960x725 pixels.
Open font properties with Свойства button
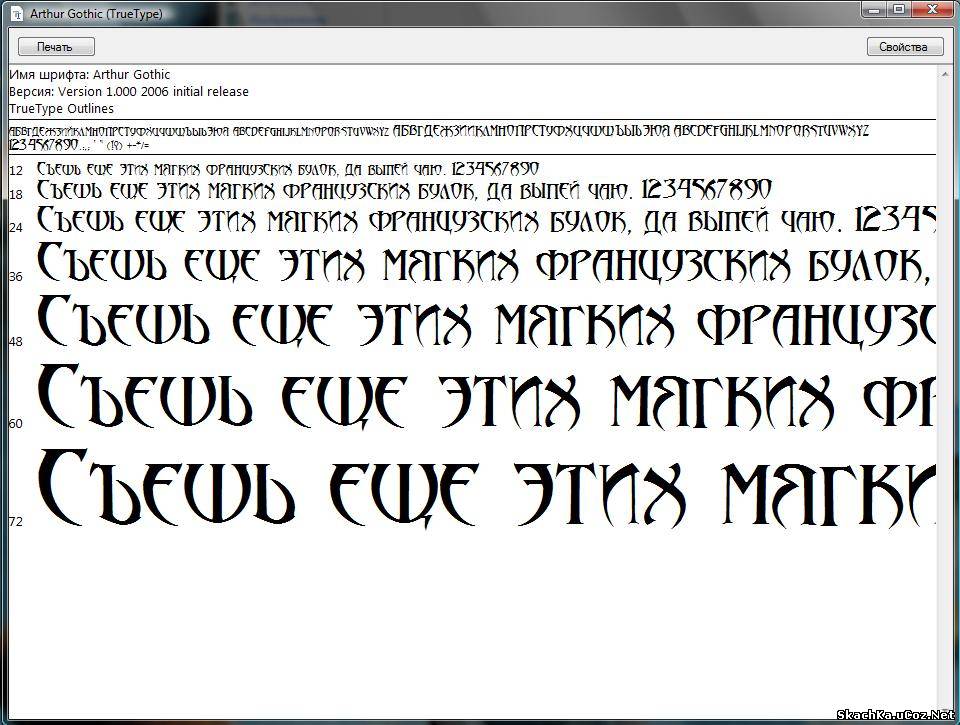[x=904, y=46]
